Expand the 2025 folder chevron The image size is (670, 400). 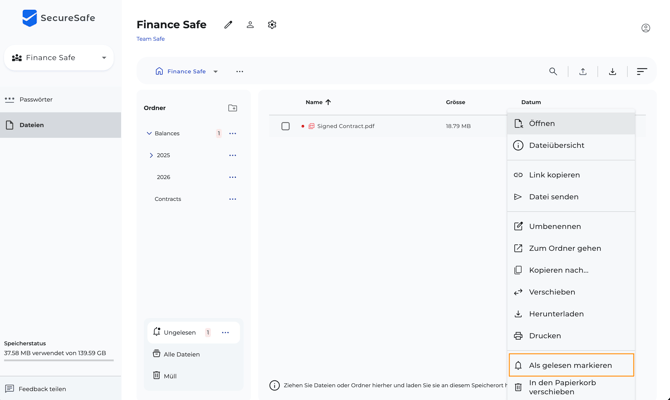(151, 155)
